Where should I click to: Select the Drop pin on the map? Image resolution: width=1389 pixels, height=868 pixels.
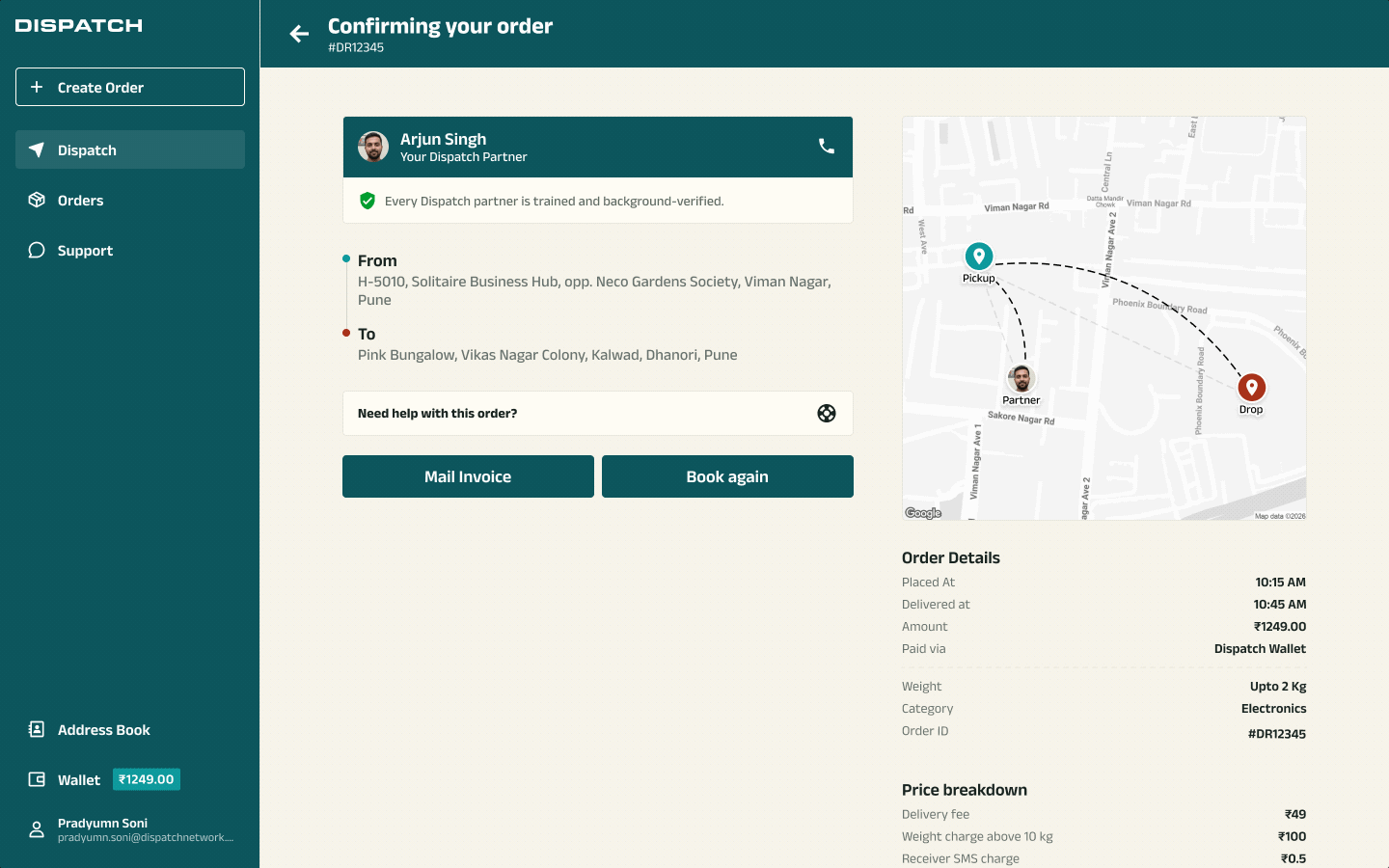pyautogui.click(x=1251, y=388)
